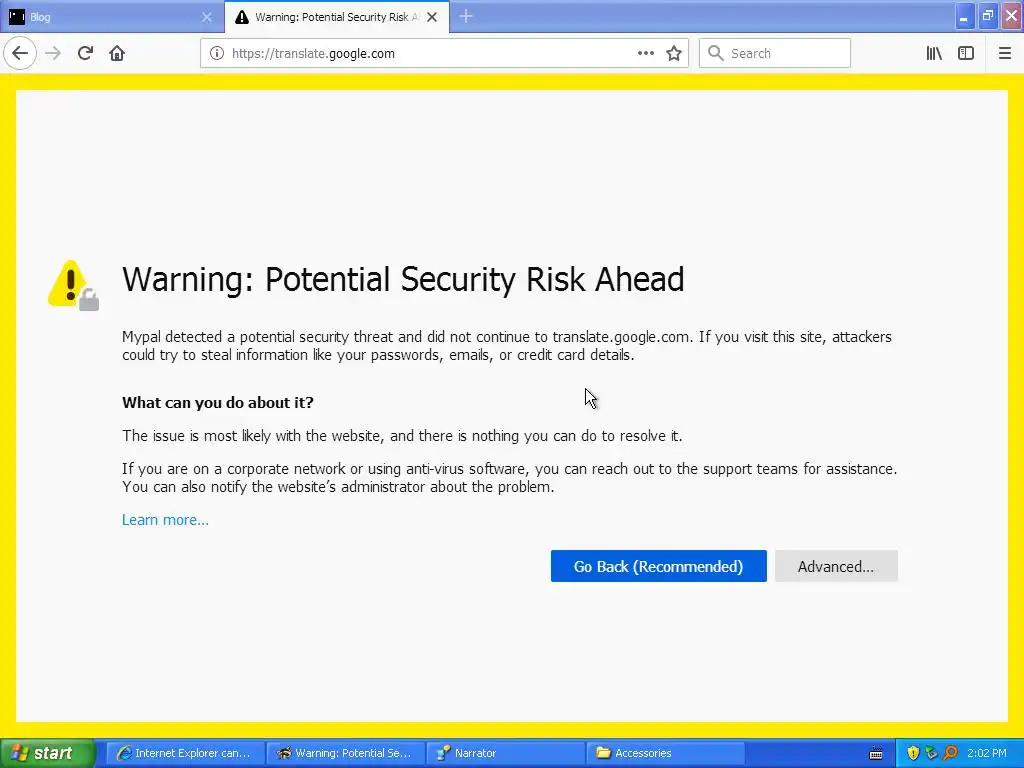
Task: Close the Warning security risk tab
Action: pos(432,17)
